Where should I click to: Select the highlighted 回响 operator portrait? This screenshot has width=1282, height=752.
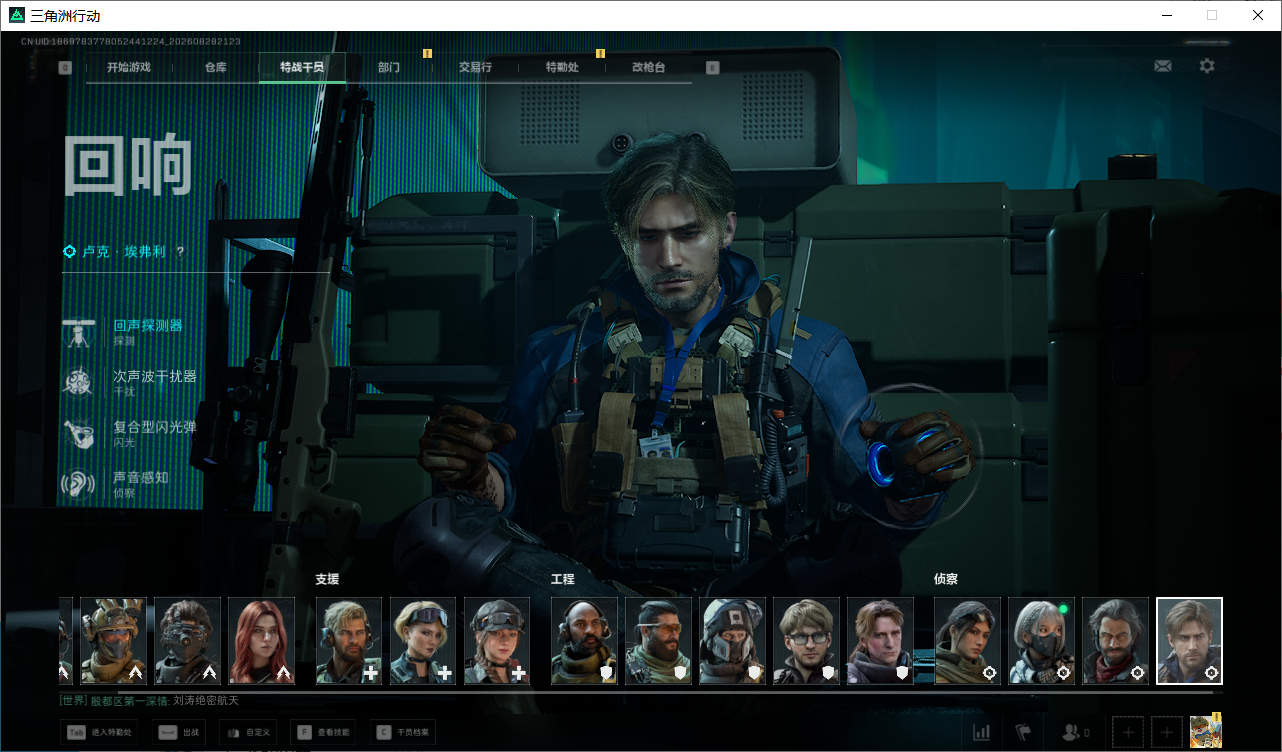1189,641
